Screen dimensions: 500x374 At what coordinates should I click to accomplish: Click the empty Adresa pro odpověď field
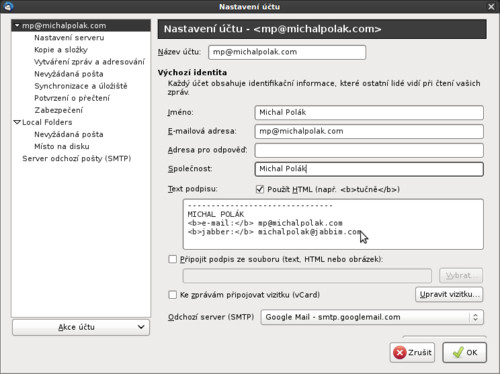369,150
